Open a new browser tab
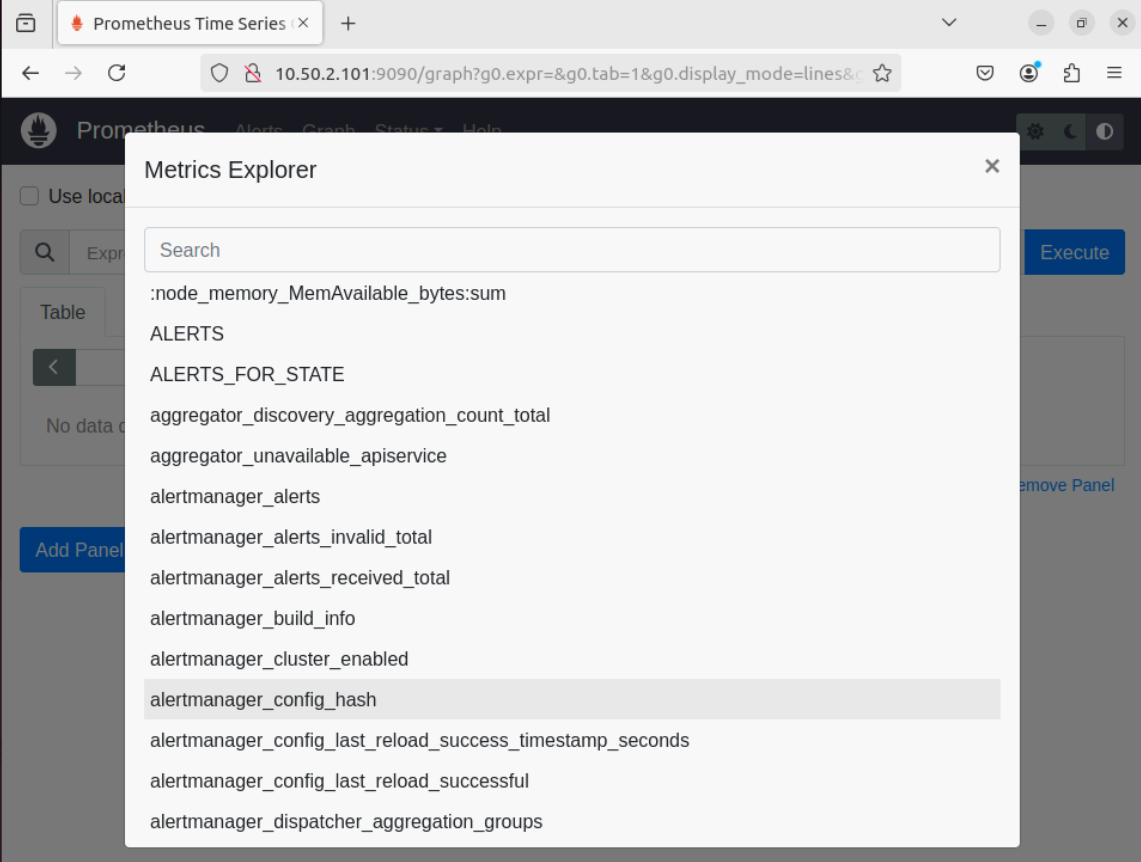Screen dimensions: 1141x862 (348, 23)
